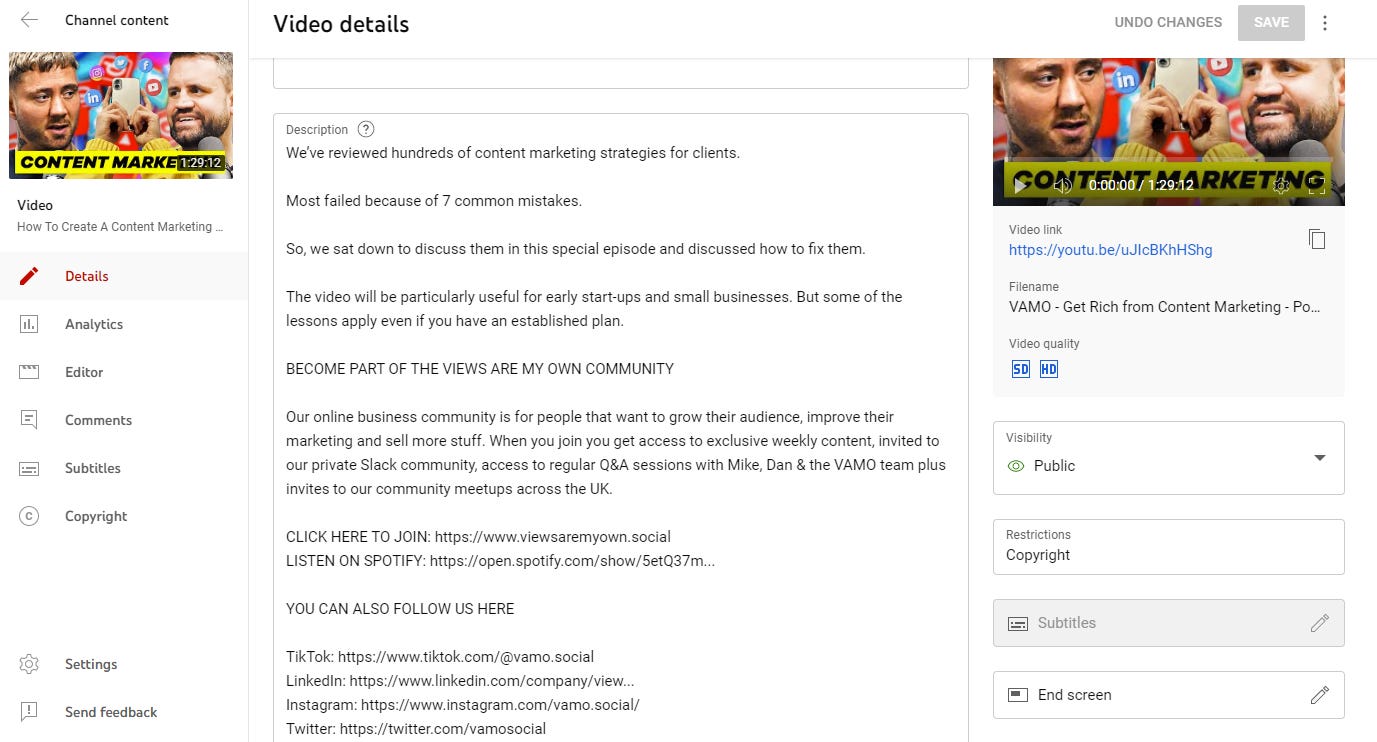This screenshot has height=742, width=1377.
Task: Expand the Restrictions Copyright panel
Action: click(x=1168, y=547)
